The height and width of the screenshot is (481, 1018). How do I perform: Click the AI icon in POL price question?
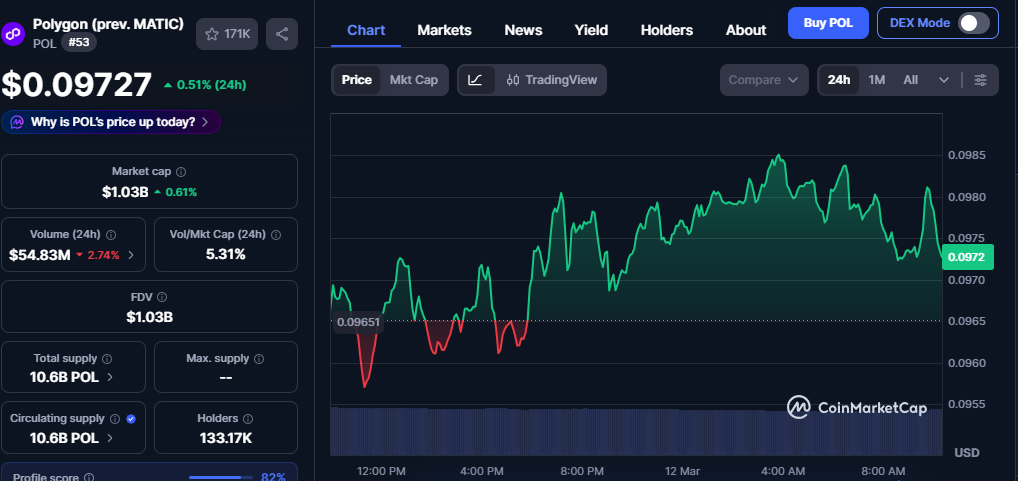click(18, 122)
